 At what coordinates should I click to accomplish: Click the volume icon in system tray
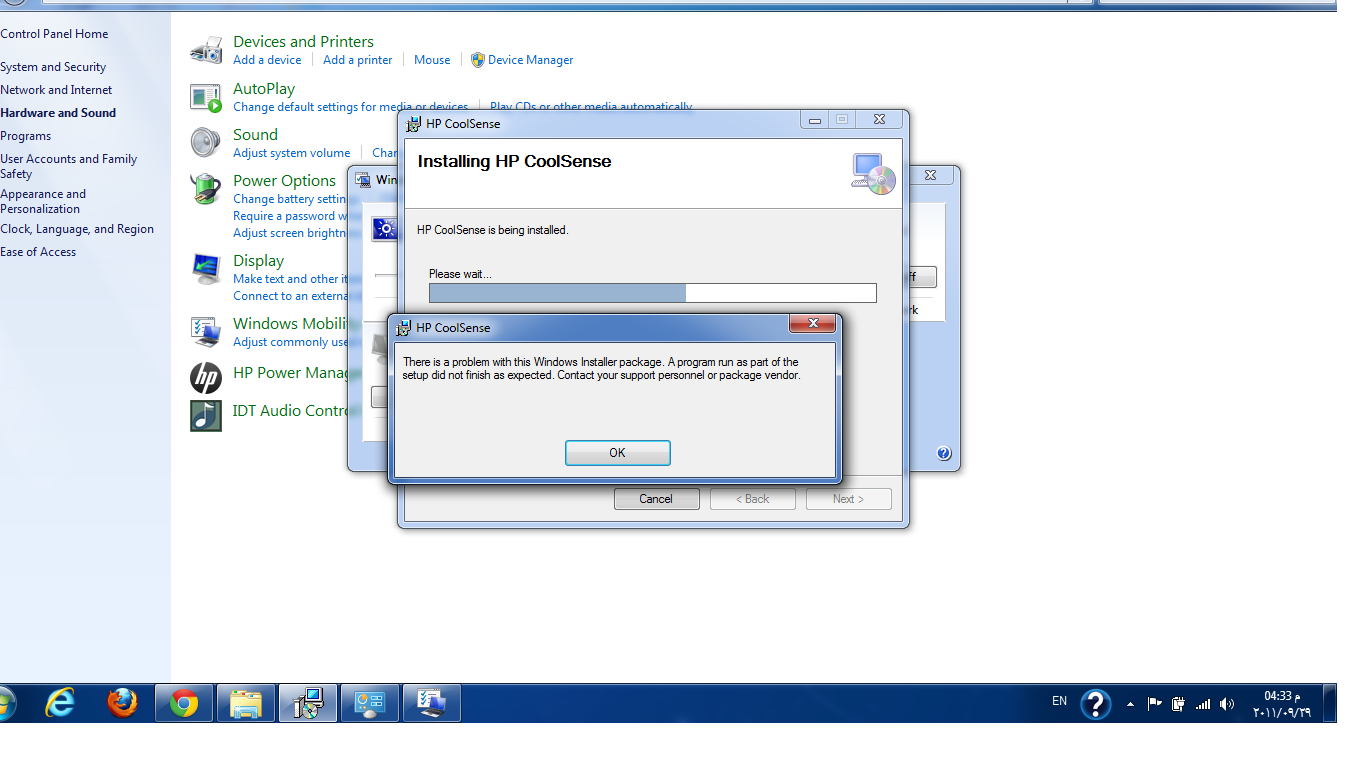(x=1227, y=703)
